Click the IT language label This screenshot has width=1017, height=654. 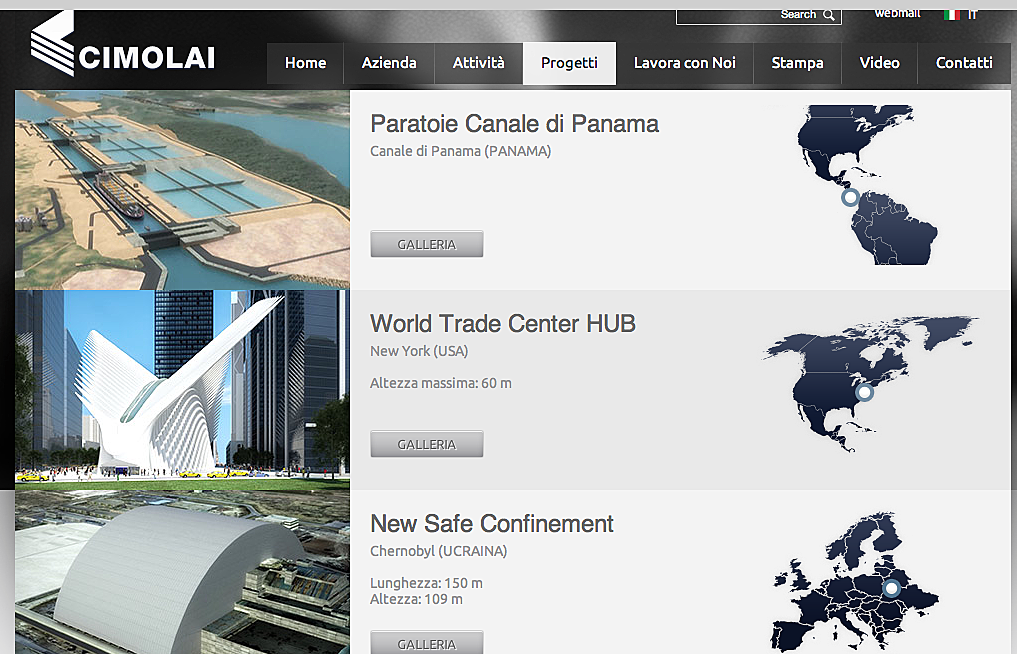tap(972, 15)
